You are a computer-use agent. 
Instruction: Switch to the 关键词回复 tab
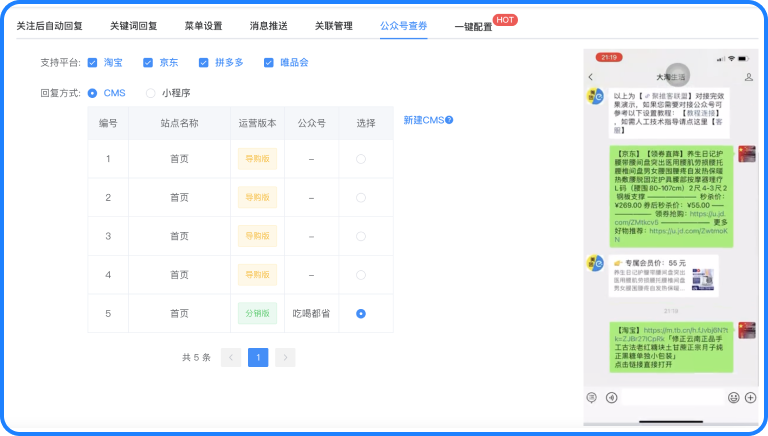tap(138, 25)
